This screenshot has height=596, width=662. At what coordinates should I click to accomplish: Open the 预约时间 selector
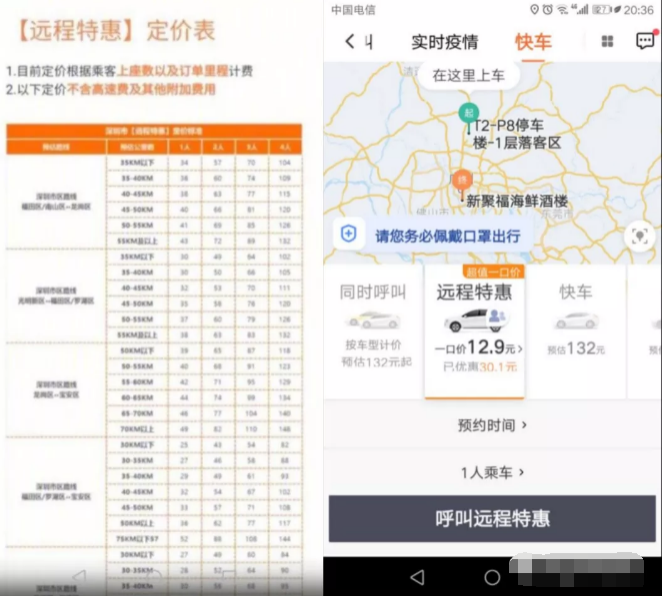point(492,425)
